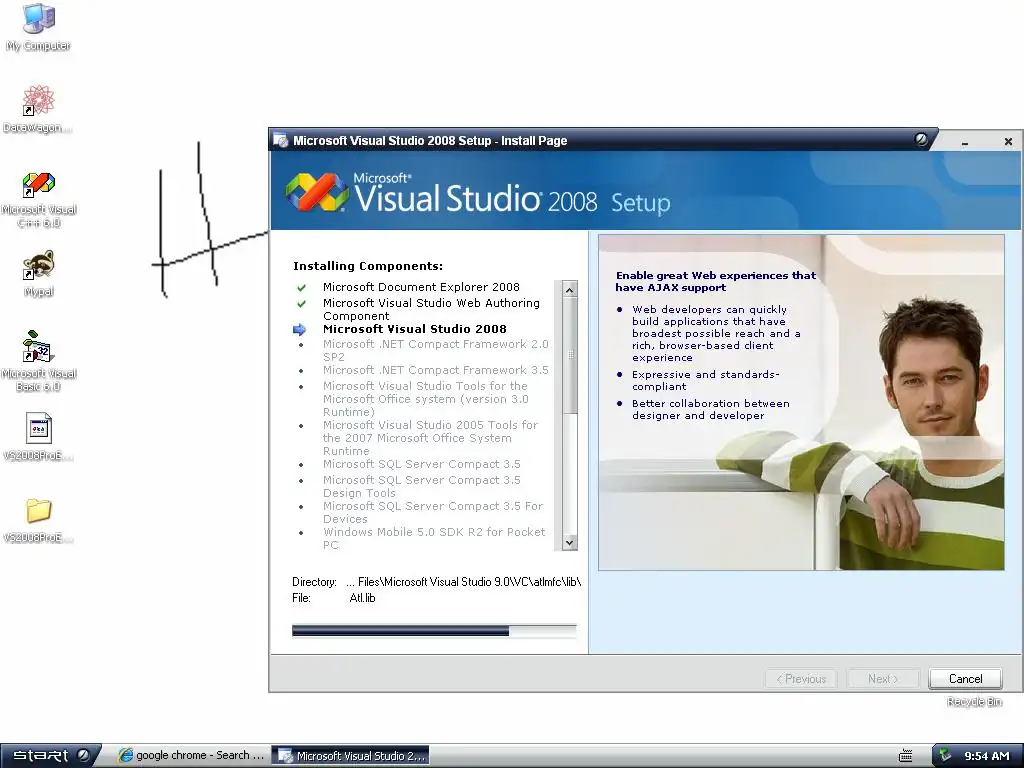
Task: Click system tray icon beside the clock
Action: pyautogui.click(x=945, y=756)
